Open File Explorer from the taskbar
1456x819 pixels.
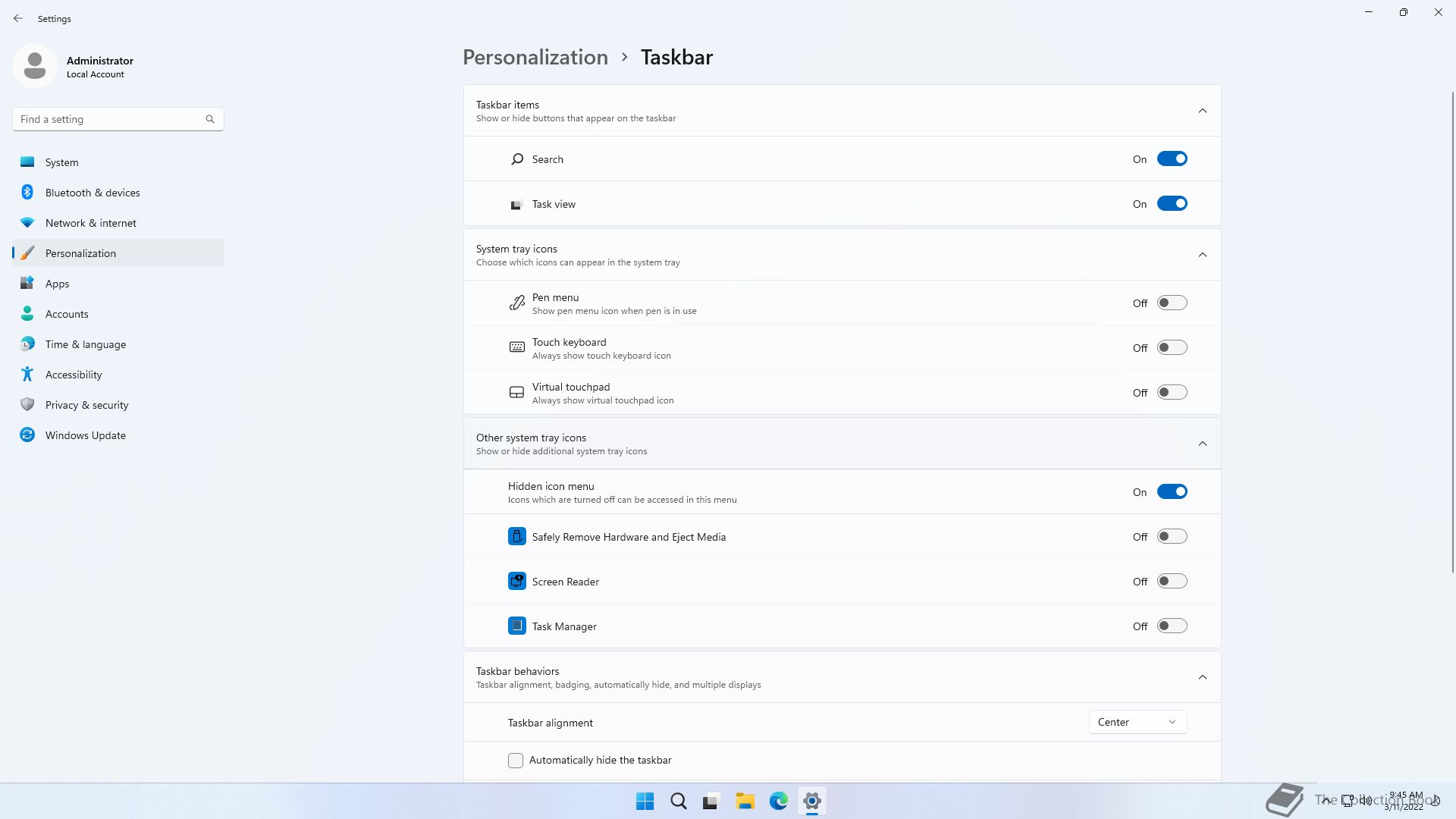click(745, 801)
